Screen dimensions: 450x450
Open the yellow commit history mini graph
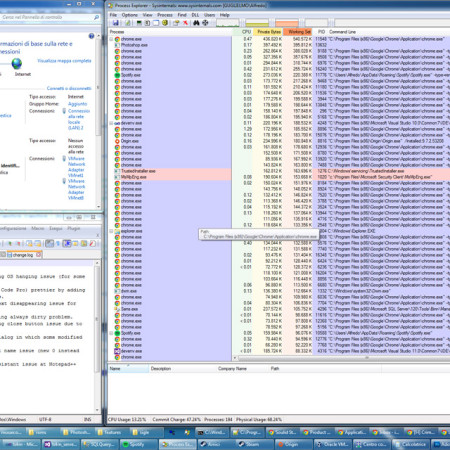[x=257, y=23]
